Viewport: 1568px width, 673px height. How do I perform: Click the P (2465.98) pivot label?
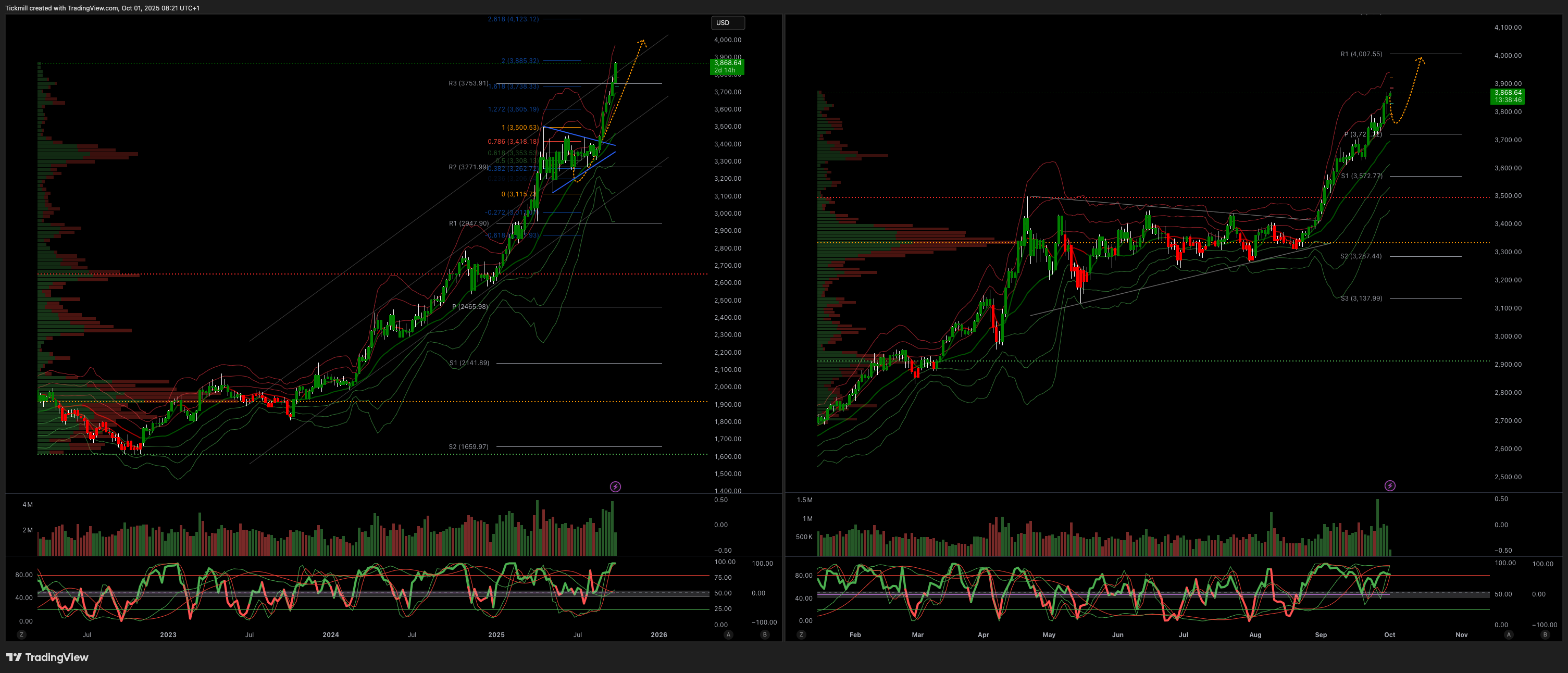470,307
